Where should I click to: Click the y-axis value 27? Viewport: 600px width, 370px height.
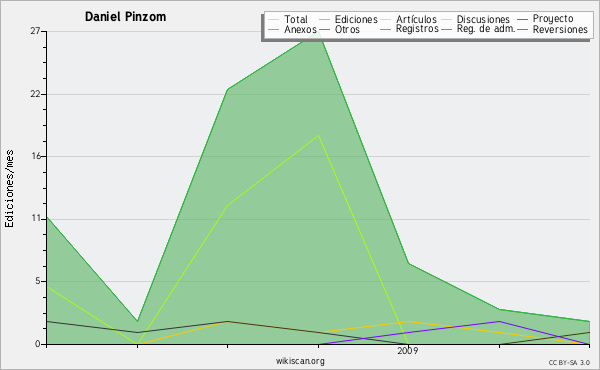(x=35, y=31)
